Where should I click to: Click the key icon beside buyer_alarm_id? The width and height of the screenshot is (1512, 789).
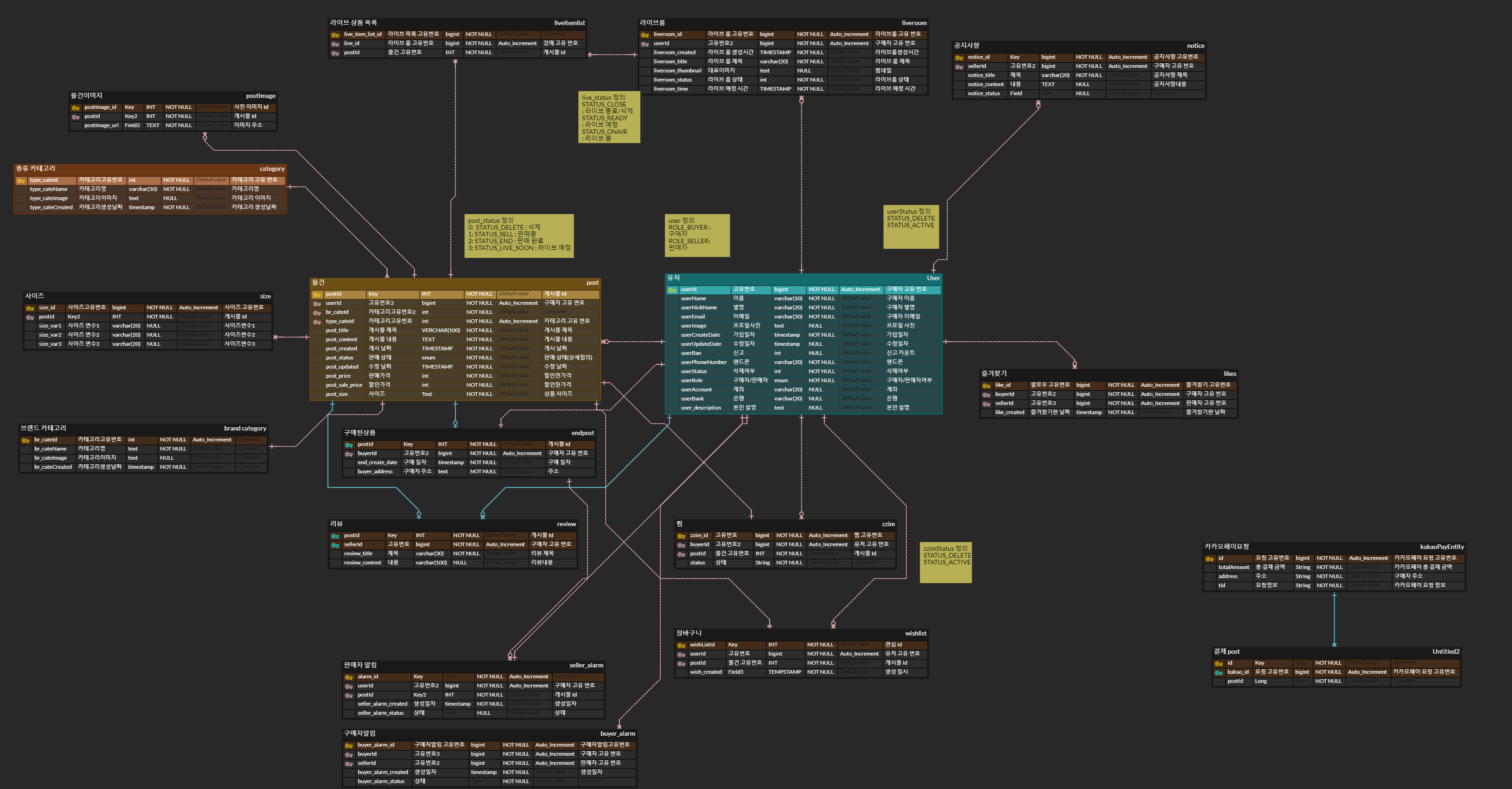point(348,745)
